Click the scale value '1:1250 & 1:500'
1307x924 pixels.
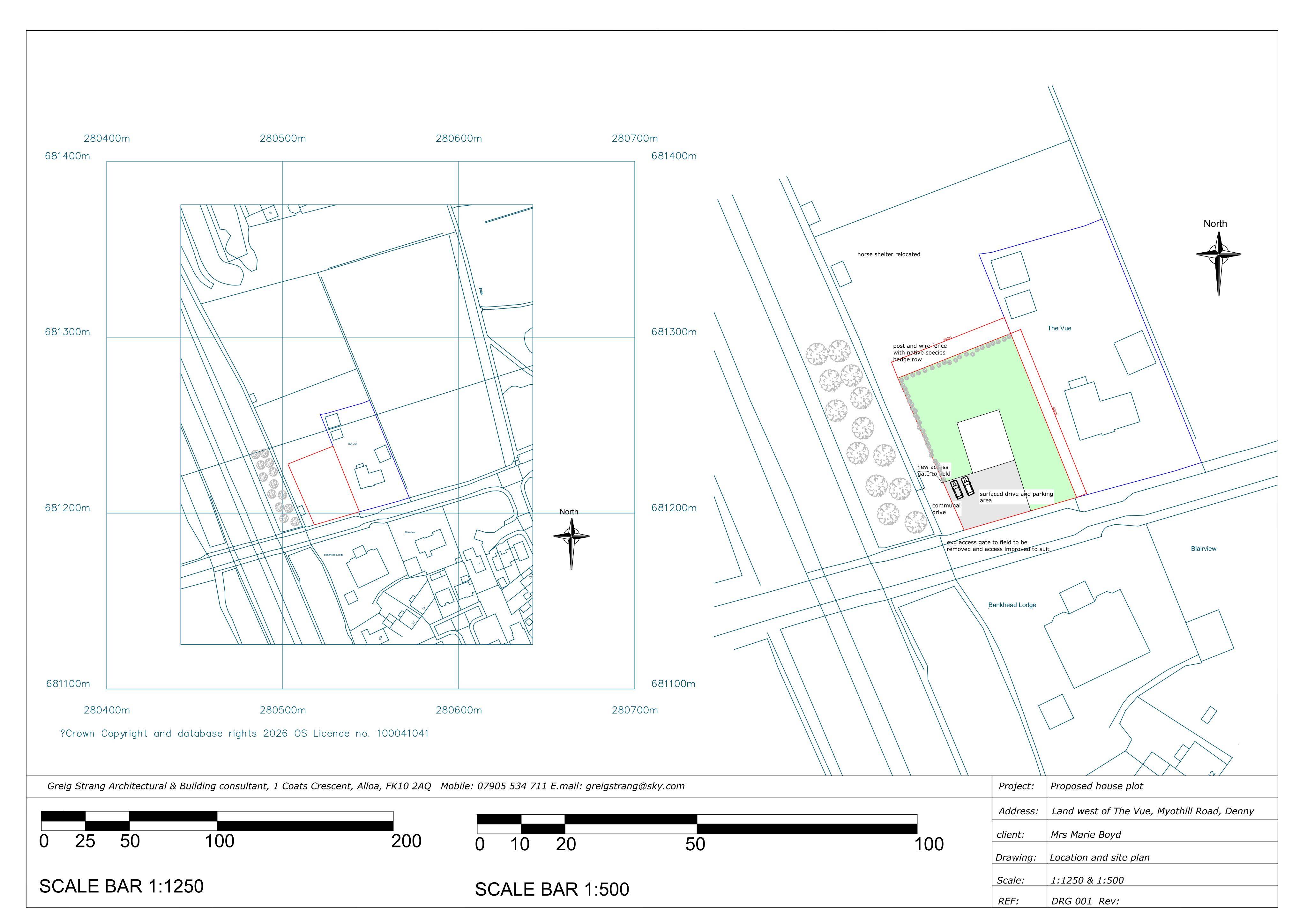[1087, 880]
